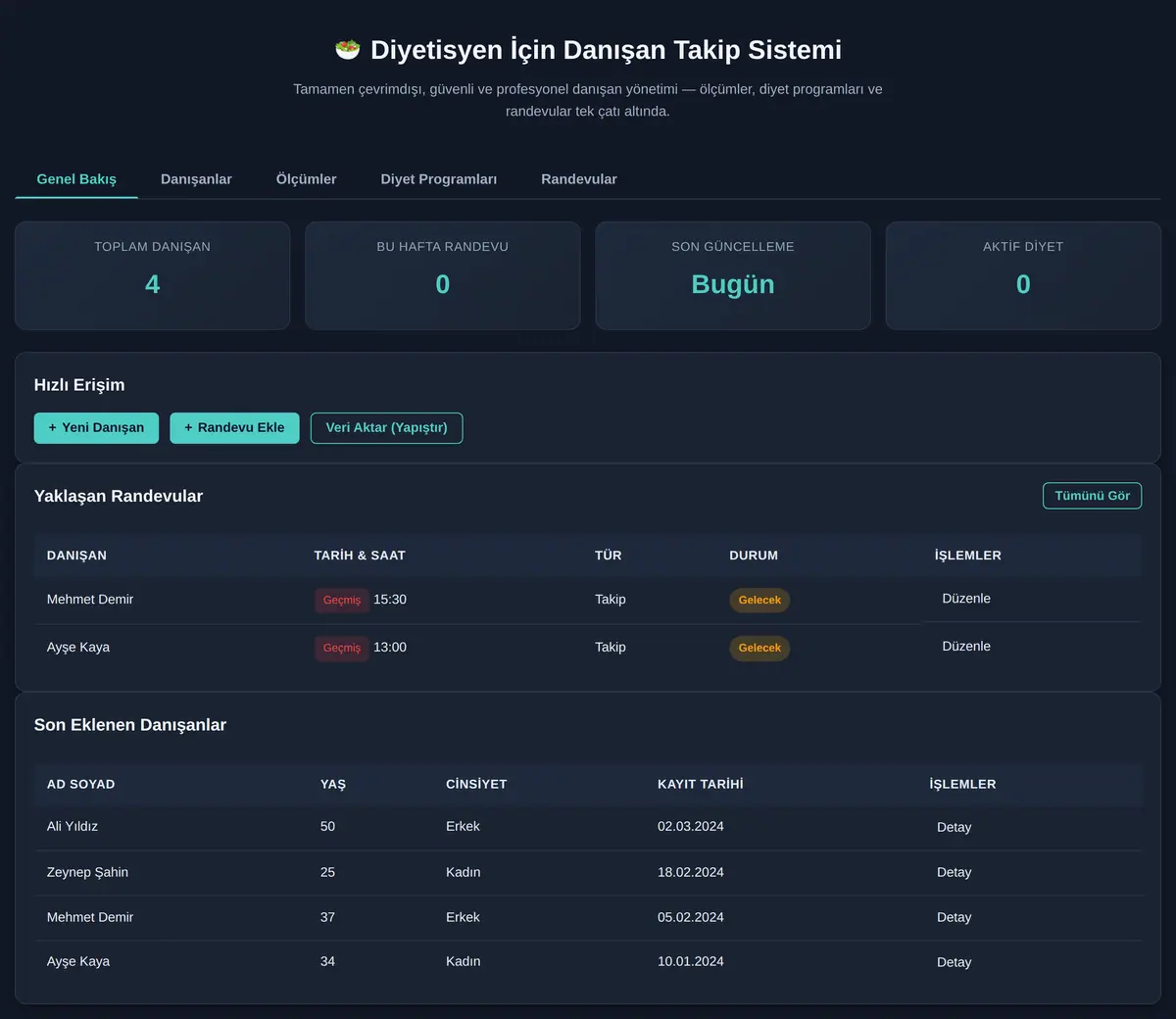Click Düzenle for Mehmet Demir's appointment

pos(966,599)
